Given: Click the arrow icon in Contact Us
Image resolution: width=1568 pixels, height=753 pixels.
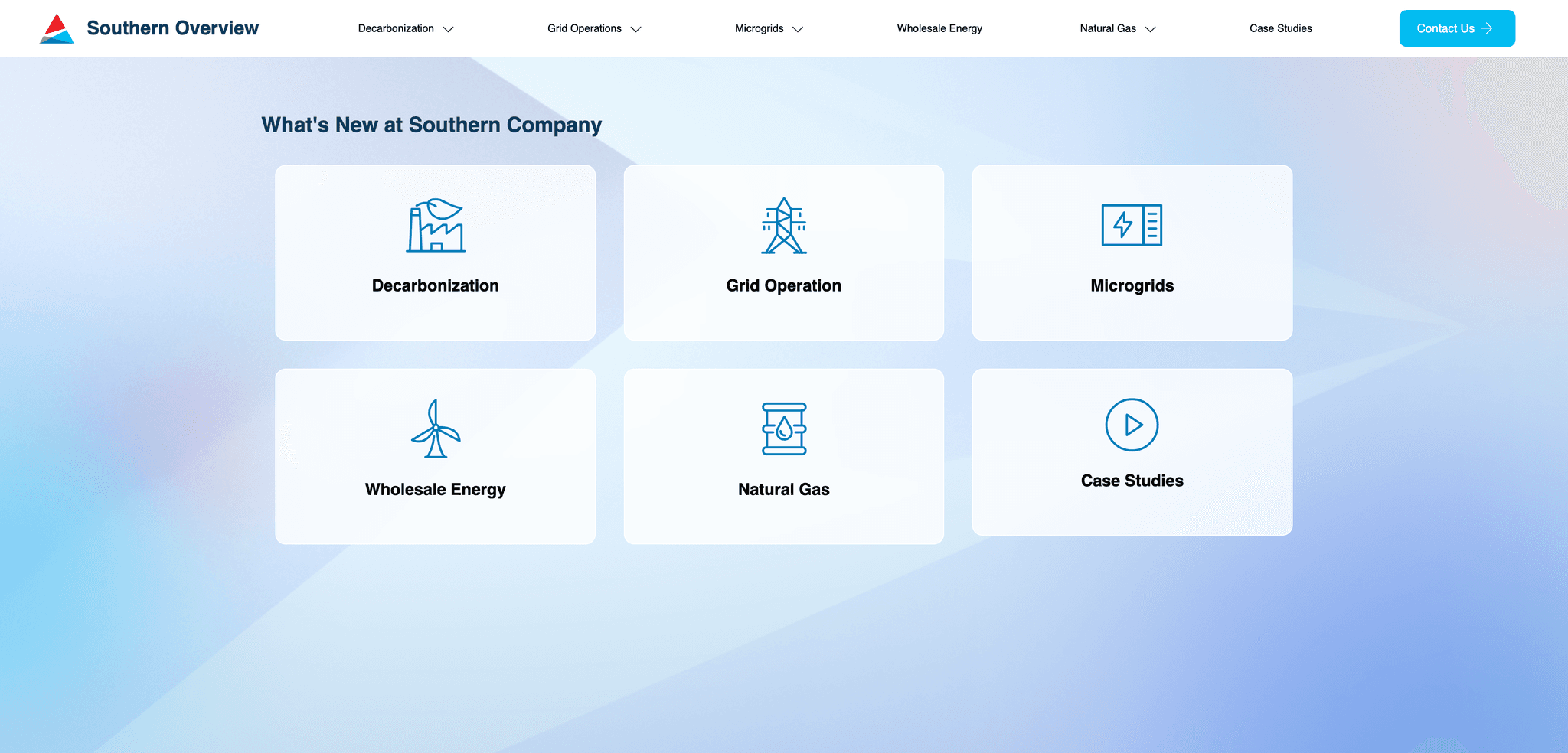Looking at the screenshot, I should pos(1487,28).
